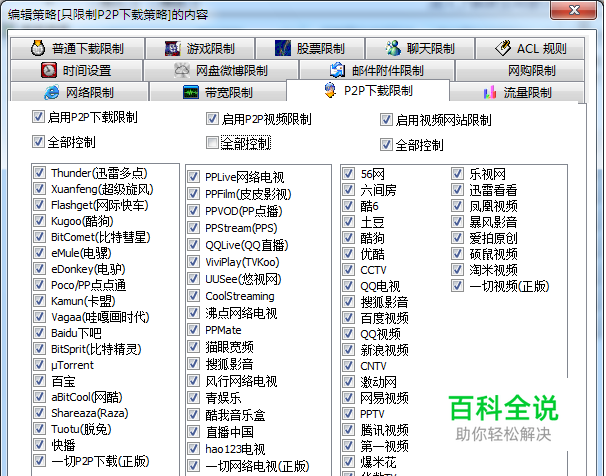This screenshot has width=606, height=476.
Task: Click the people icon on 聊天限制 tab
Action: click(x=393, y=48)
